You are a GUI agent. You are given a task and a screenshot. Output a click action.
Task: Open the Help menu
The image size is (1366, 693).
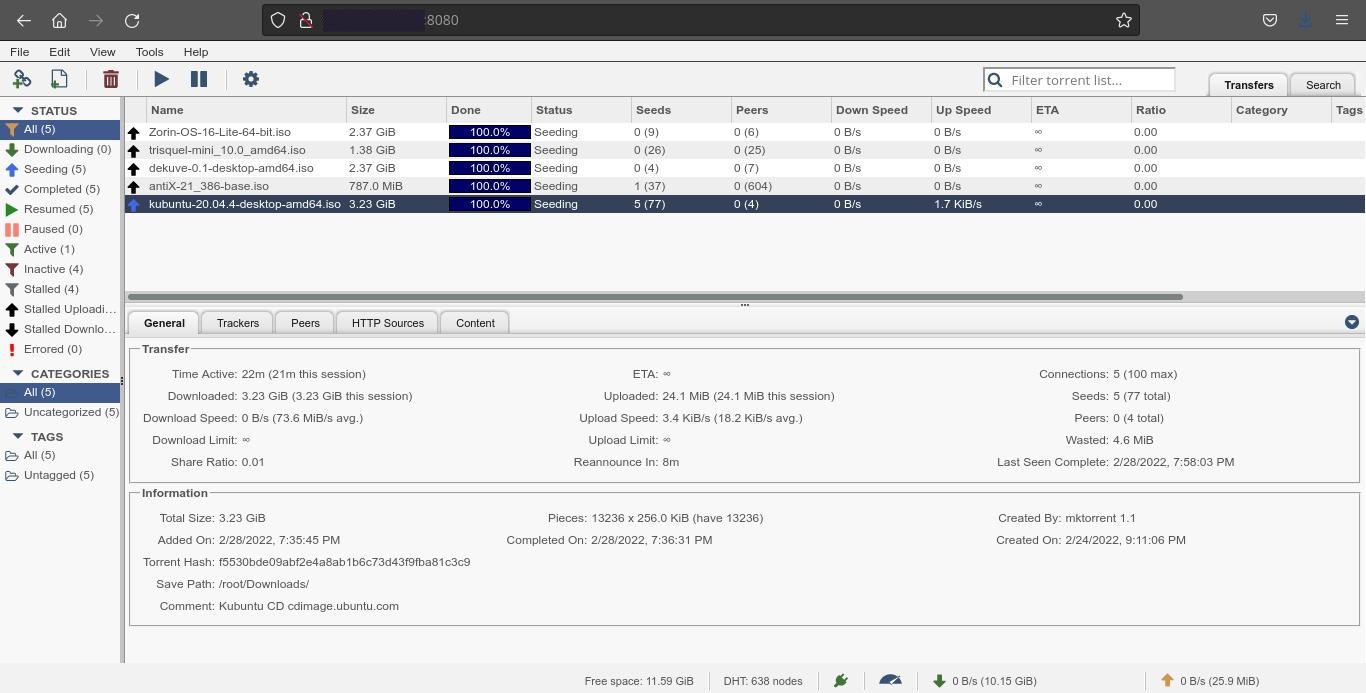click(196, 52)
